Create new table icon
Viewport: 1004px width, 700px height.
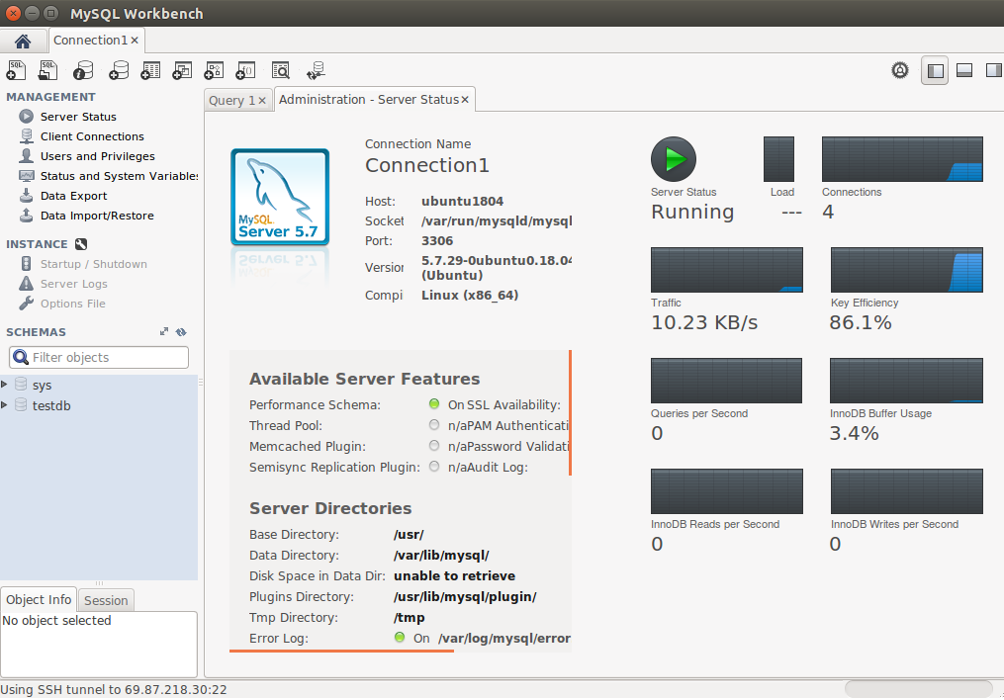click(x=150, y=70)
